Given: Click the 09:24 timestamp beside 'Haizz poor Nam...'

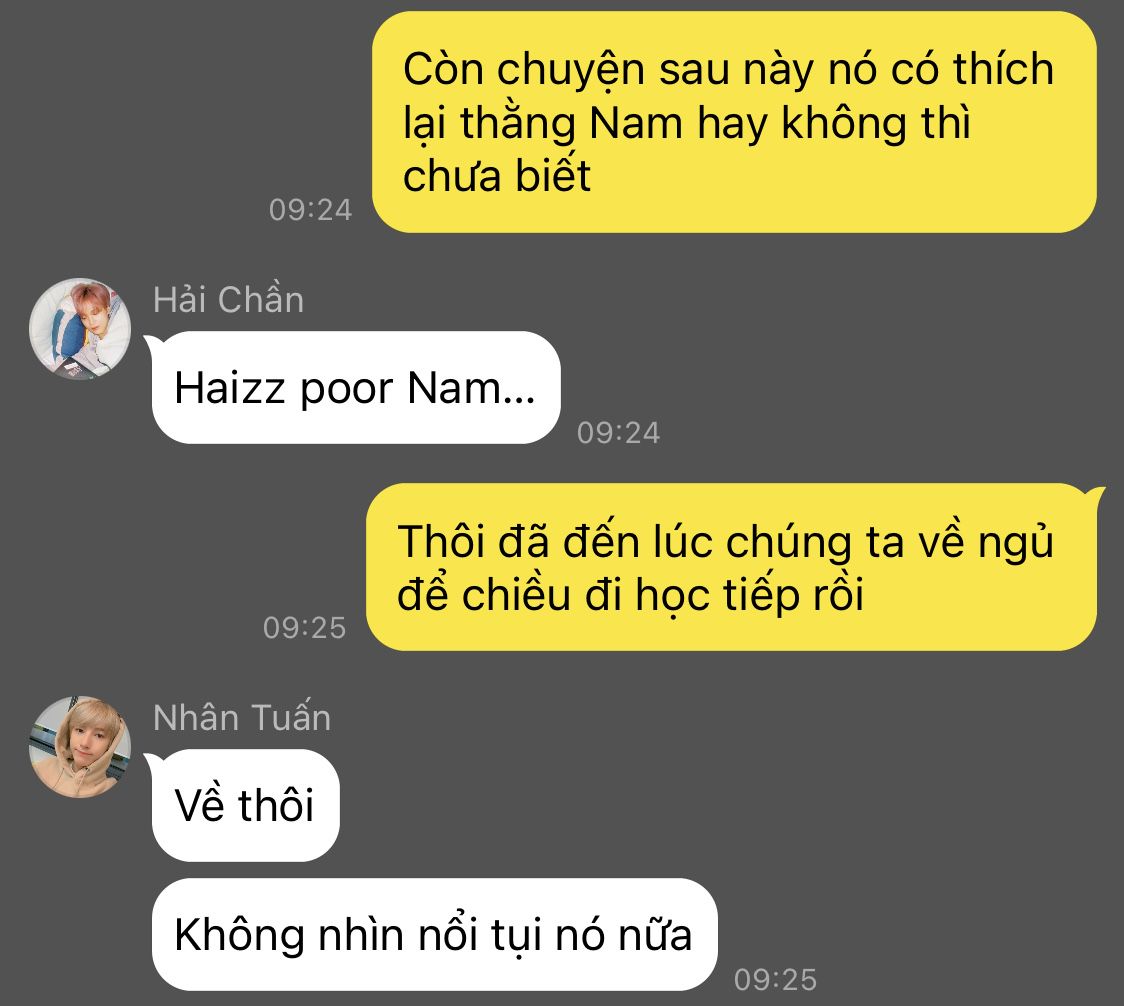Looking at the screenshot, I should tap(618, 432).
